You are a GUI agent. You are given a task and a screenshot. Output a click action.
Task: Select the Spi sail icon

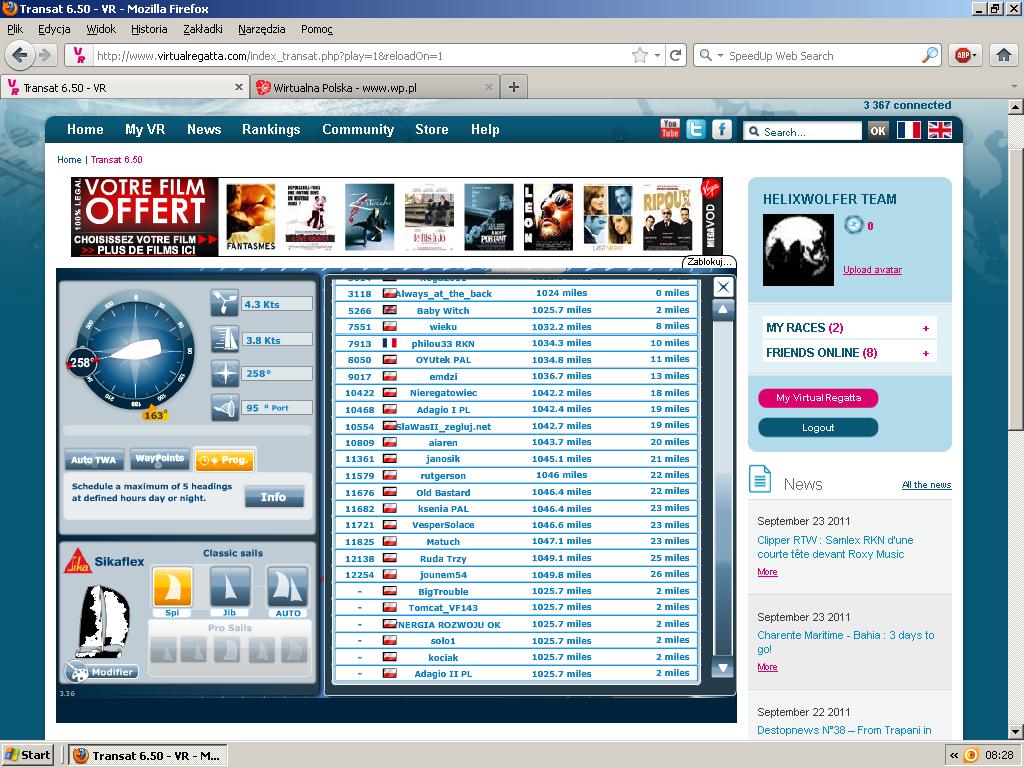pyautogui.click(x=172, y=587)
